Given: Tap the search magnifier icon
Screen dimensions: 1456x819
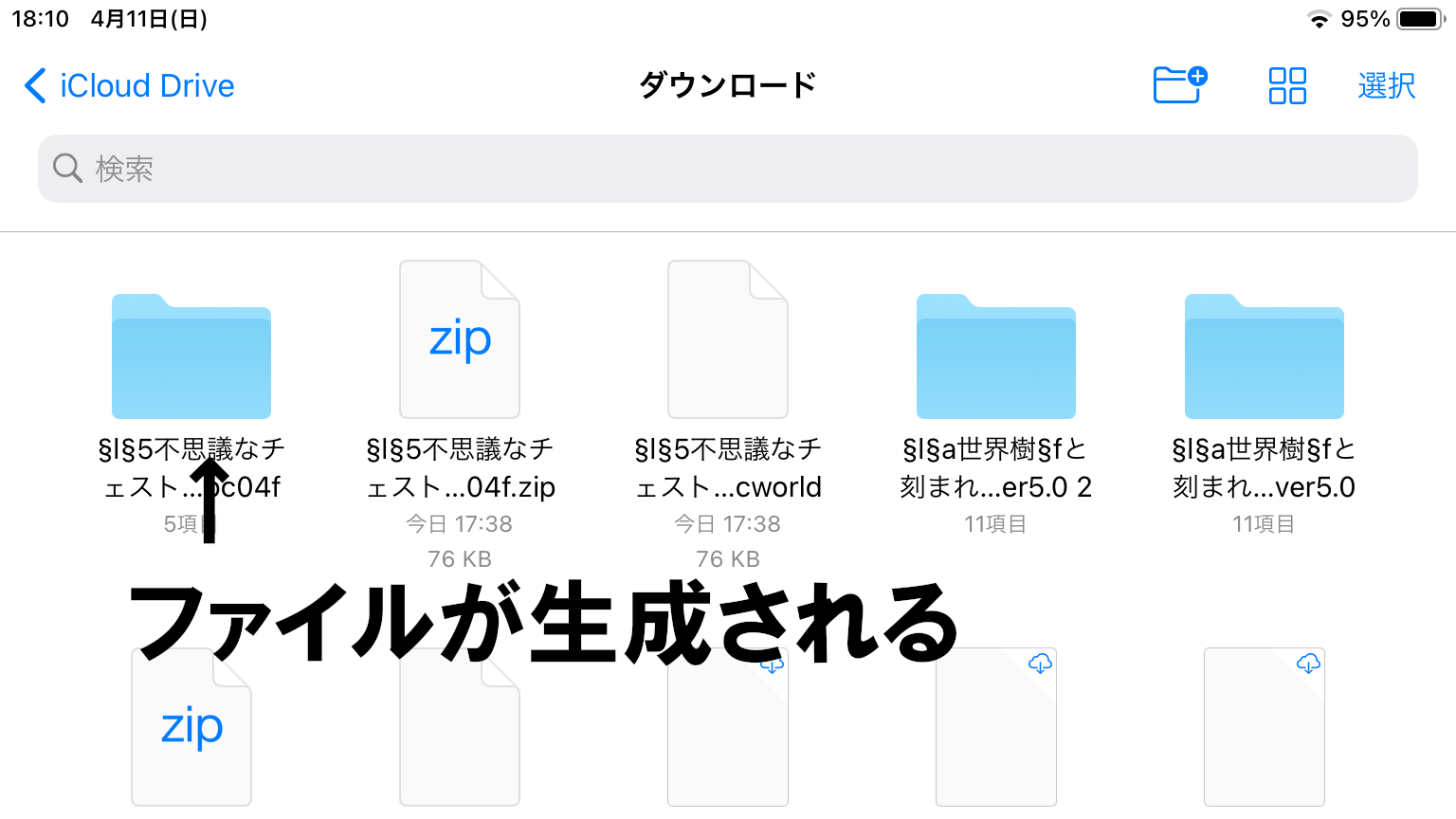Looking at the screenshot, I should click(66, 168).
